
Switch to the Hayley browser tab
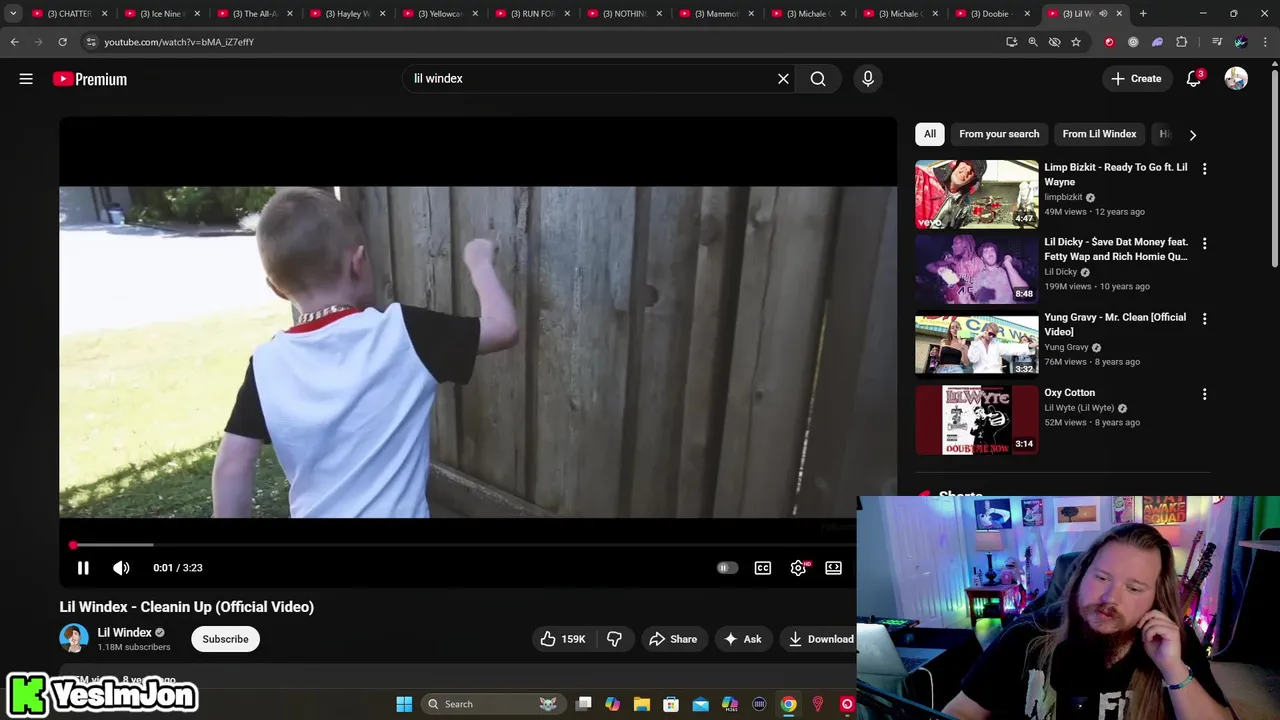pyautogui.click(x=345, y=14)
